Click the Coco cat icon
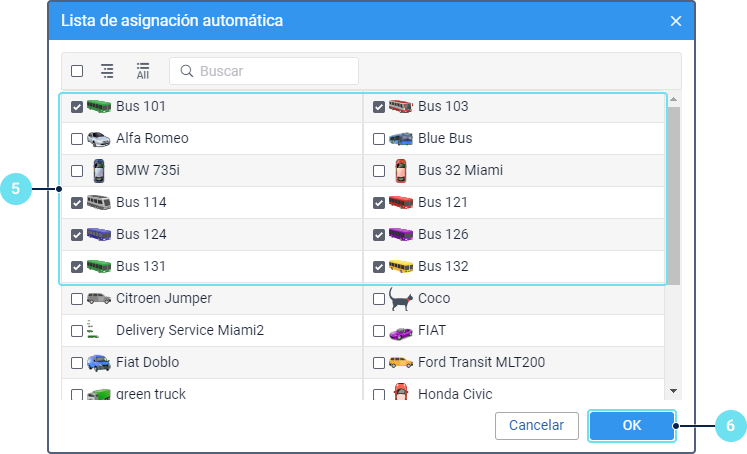This screenshot has width=747, height=454. (x=400, y=298)
